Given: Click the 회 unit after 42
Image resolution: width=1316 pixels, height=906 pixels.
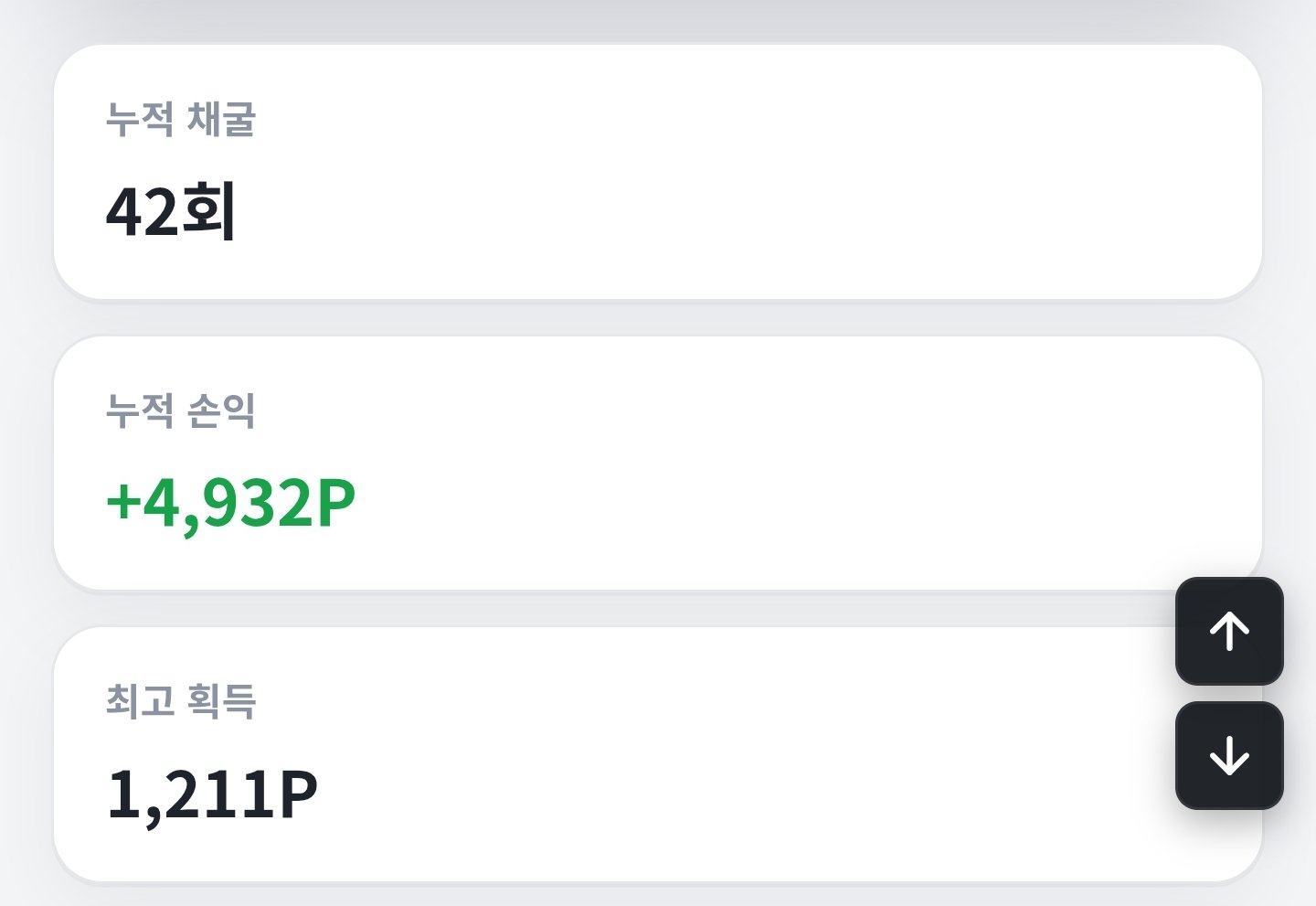Looking at the screenshot, I should click(210, 211).
